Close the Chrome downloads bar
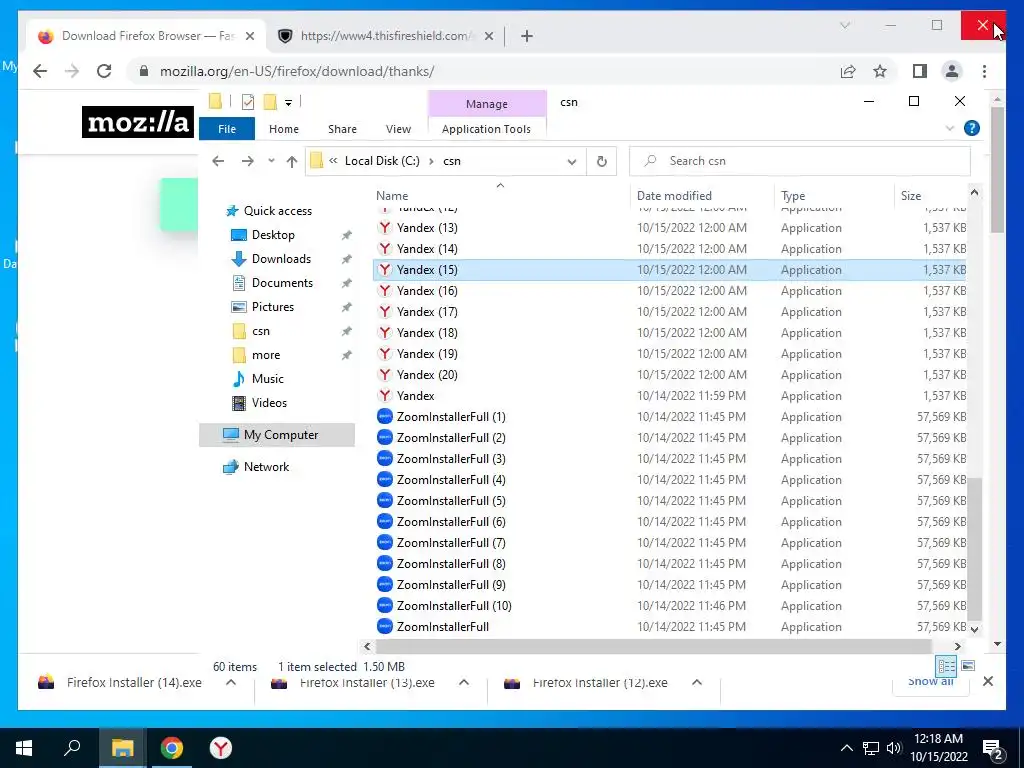This screenshot has height=768, width=1024. coord(987,682)
